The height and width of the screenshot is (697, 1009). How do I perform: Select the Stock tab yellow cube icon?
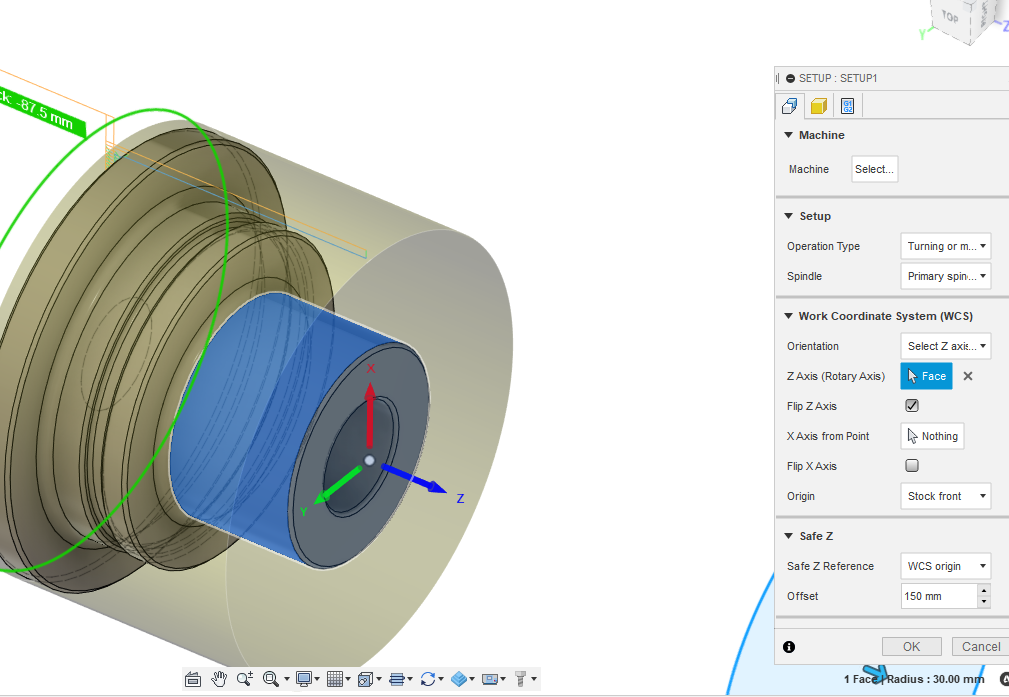pyautogui.click(x=818, y=105)
